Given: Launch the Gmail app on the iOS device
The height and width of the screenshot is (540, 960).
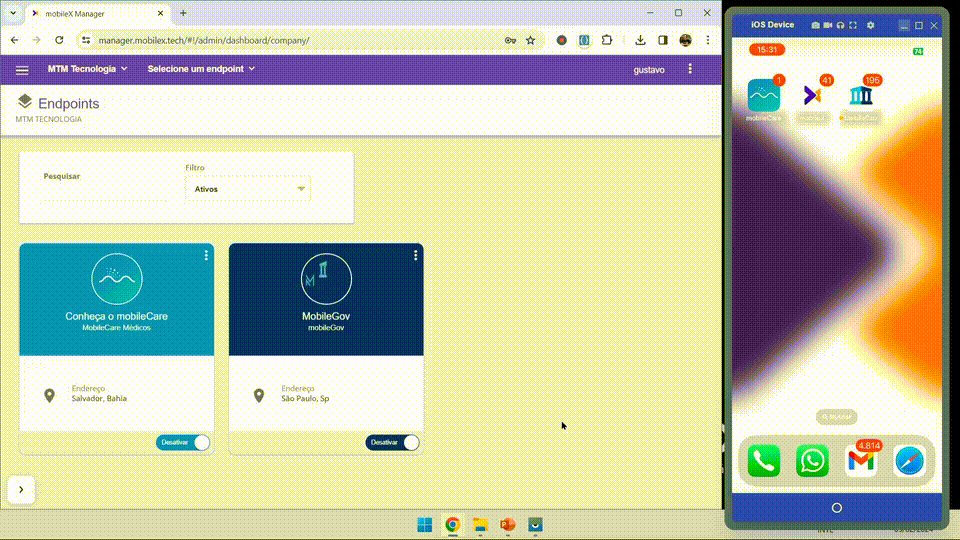Looking at the screenshot, I should [861, 460].
